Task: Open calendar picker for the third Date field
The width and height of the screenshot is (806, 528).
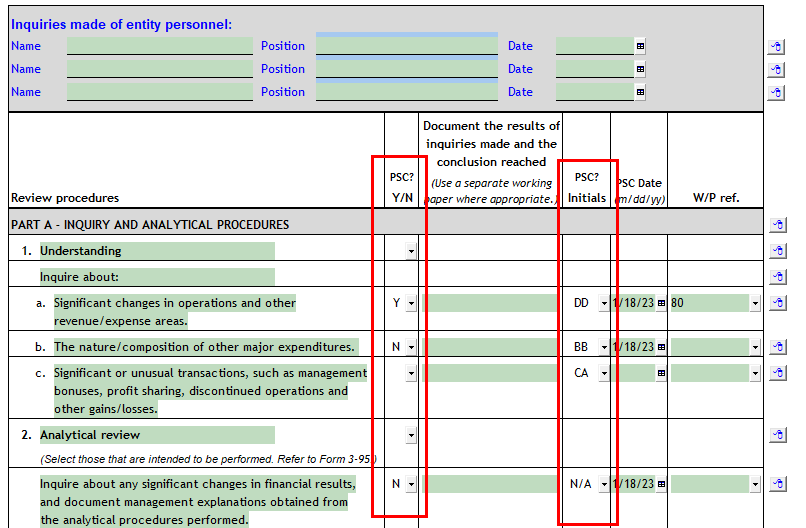Action: point(640,92)
